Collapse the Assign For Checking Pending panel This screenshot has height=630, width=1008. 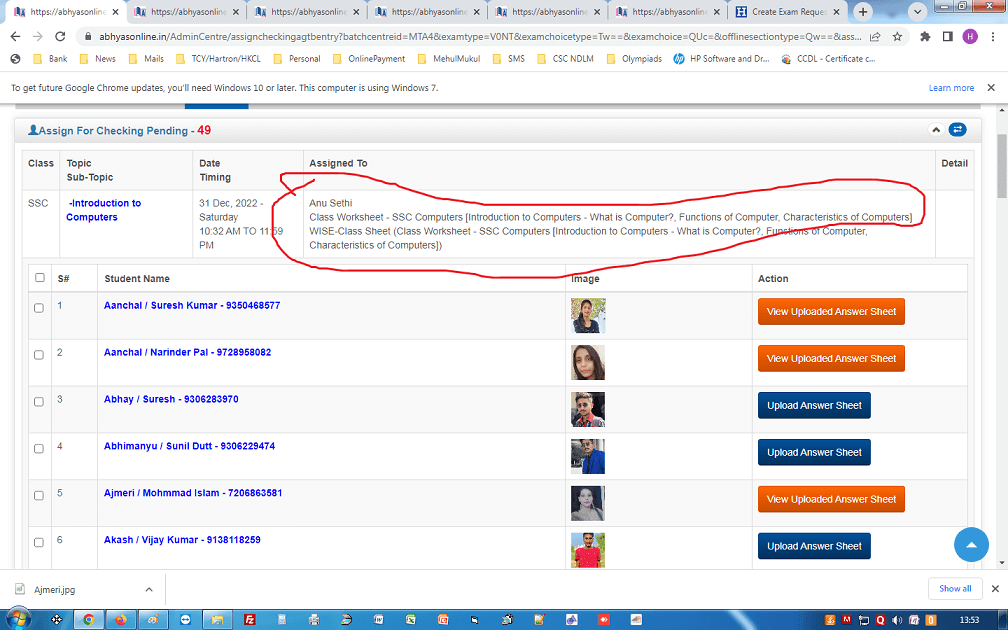pos(936,130)
